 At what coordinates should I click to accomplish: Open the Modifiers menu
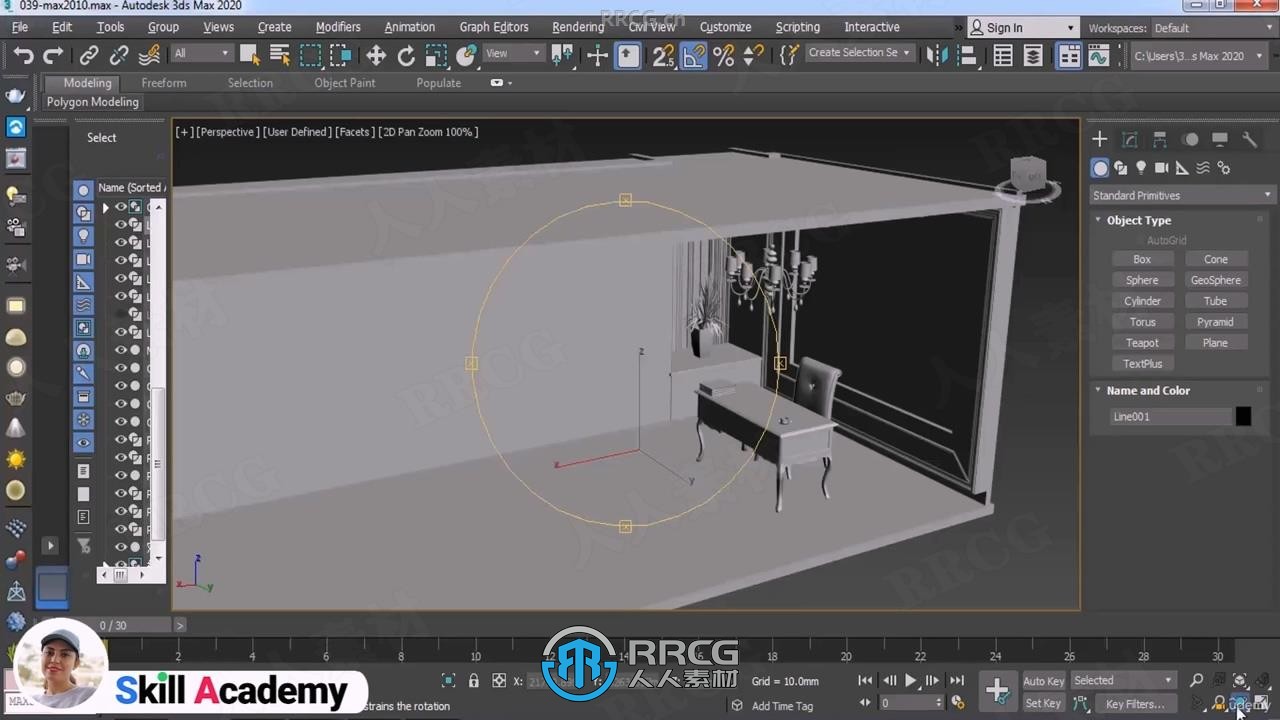[x=338, y=27]
